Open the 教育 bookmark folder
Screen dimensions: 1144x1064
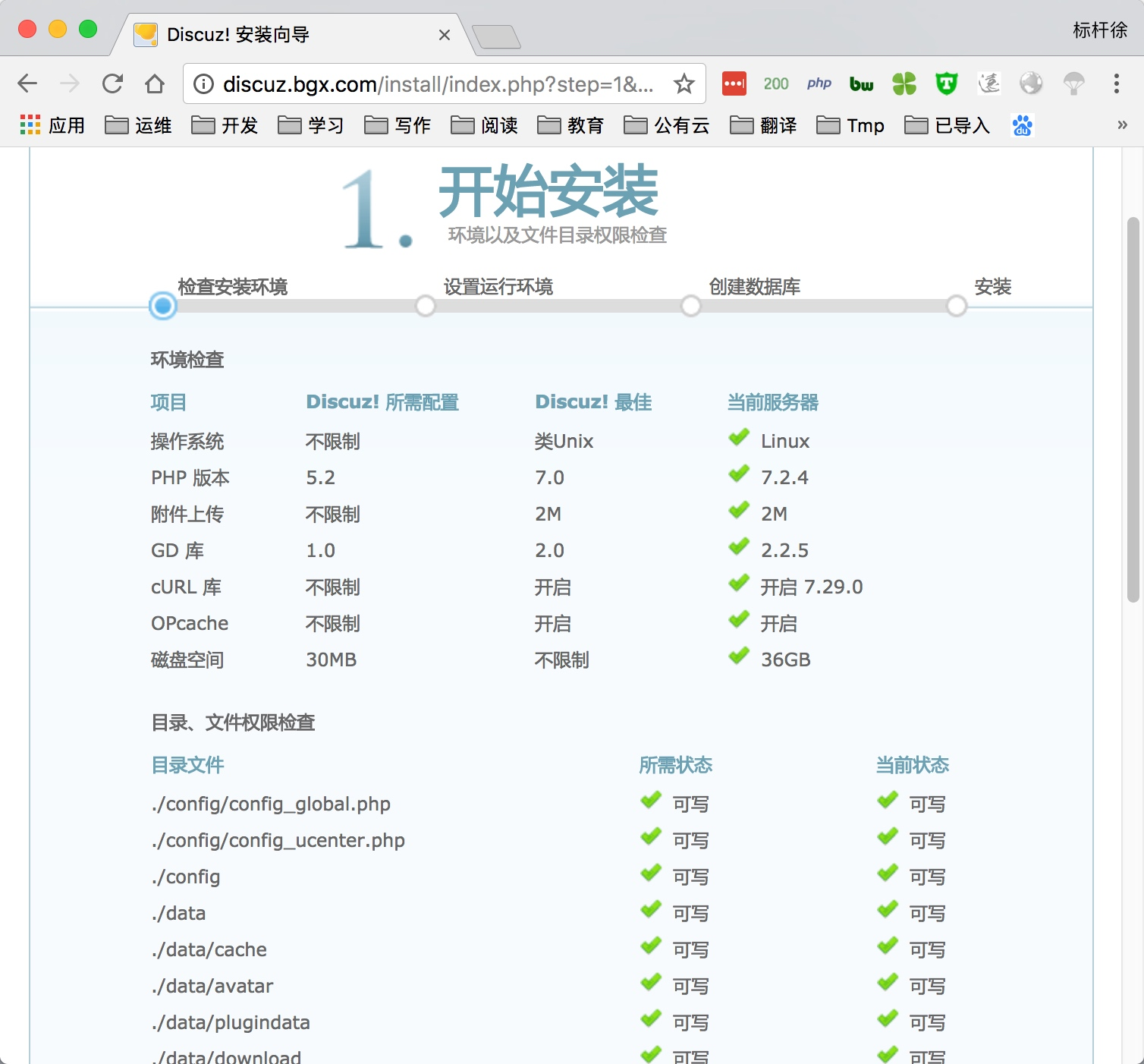(571, 125)
